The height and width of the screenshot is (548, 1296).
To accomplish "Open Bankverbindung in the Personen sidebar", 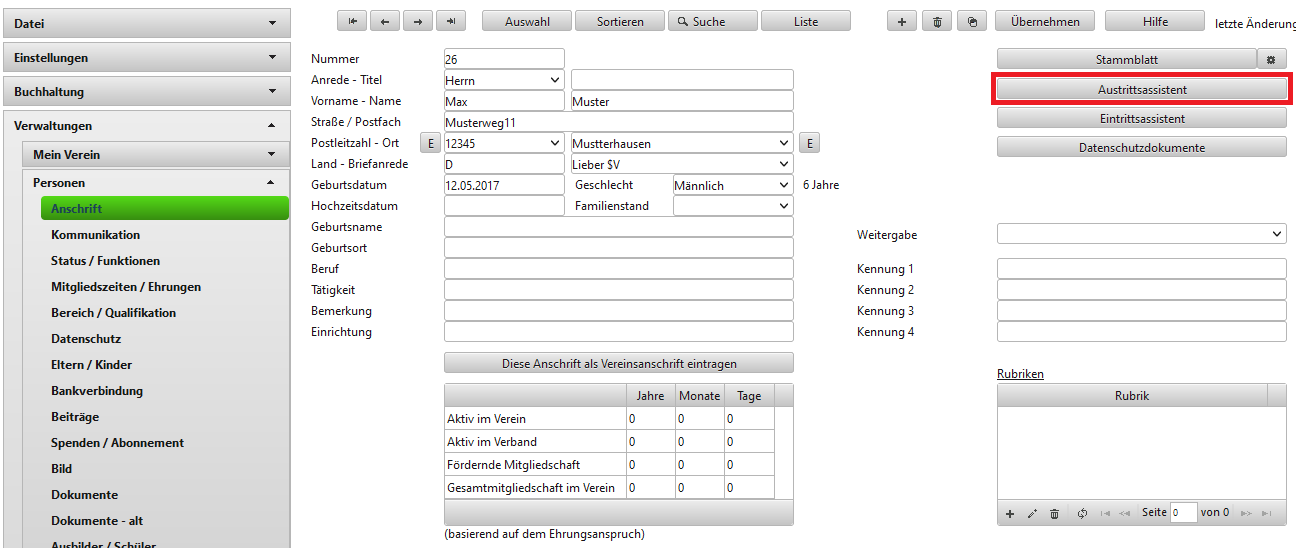I will click(x=97, y=391).
